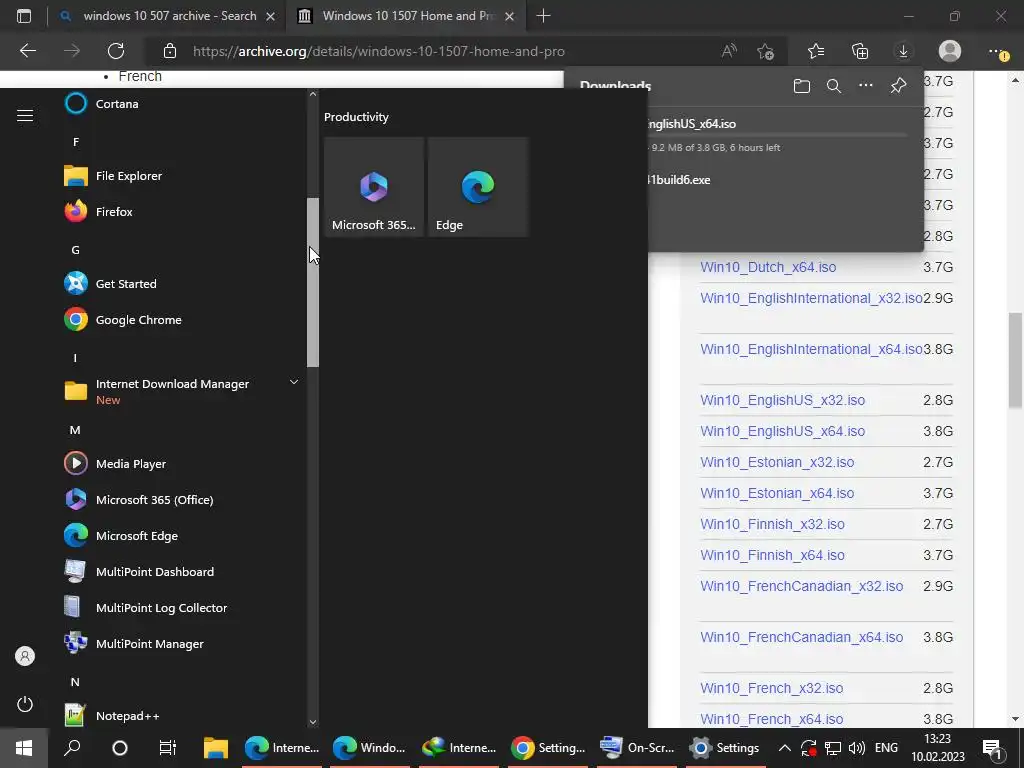Image resolution: width=1024 pixels, height=768 pixels.
Task: Click Edge Downloads toolbar button
Action: click(x=903, y=51)
